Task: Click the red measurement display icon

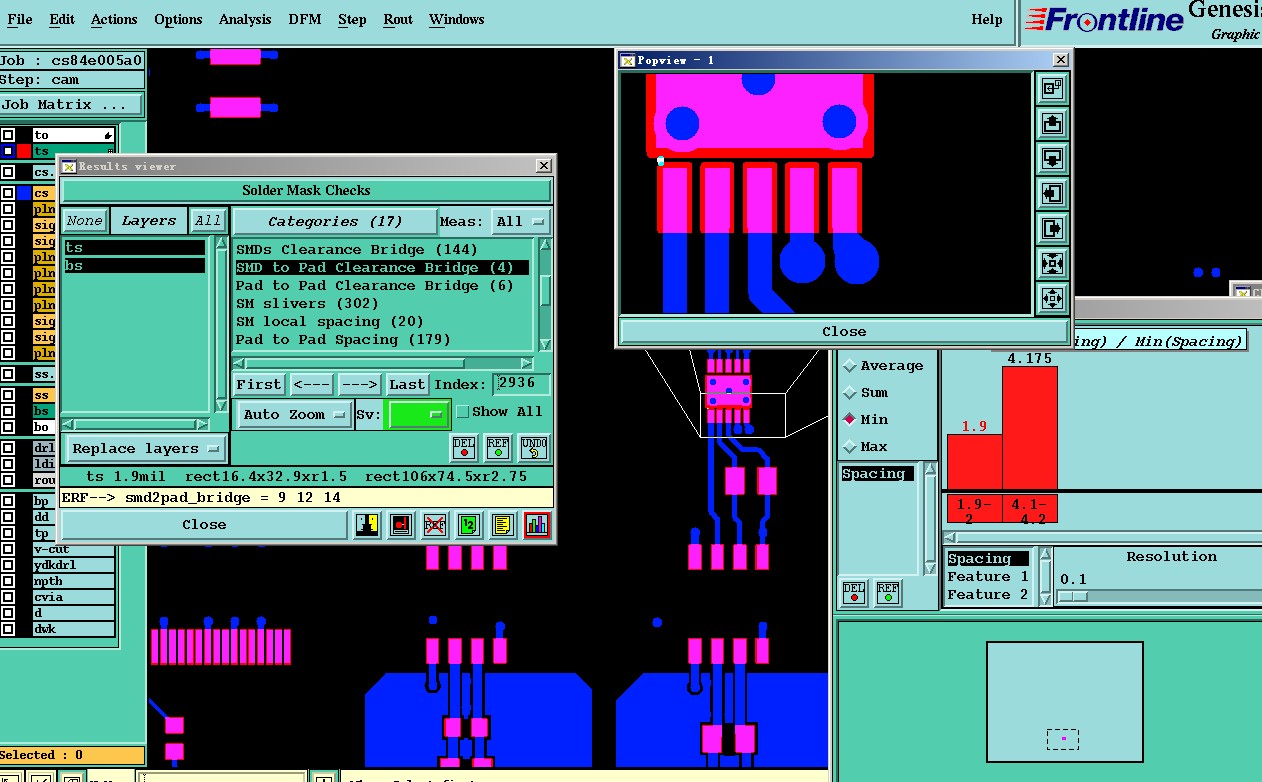Action: [401, 524]
